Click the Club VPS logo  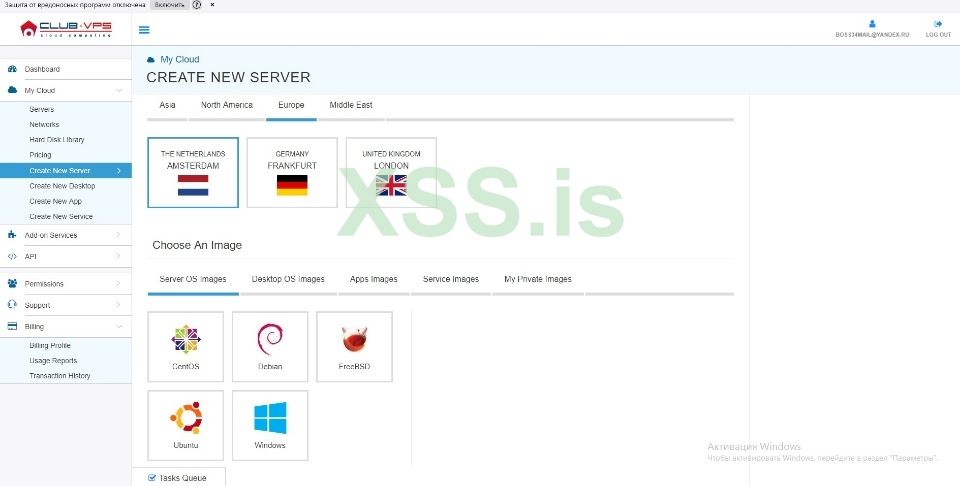coord(66,29)
